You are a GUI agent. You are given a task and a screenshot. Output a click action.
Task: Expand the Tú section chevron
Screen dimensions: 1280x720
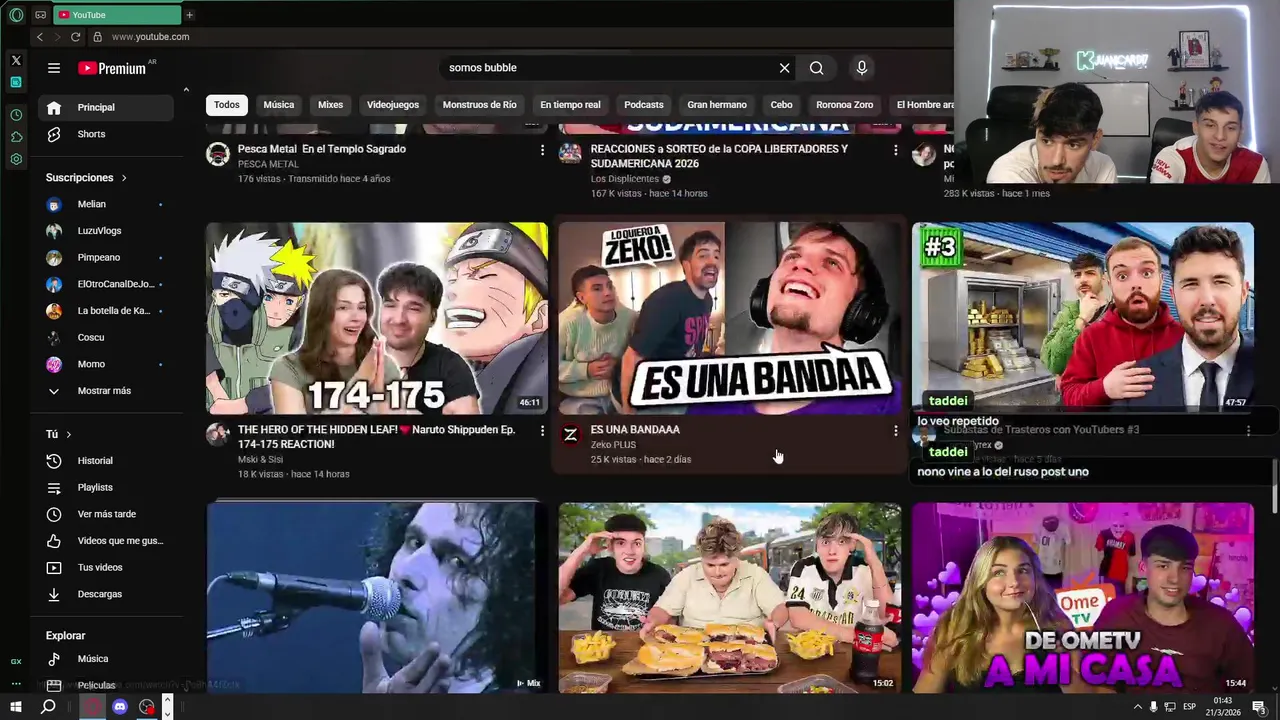pyautogui.click(x=68, y=434)
